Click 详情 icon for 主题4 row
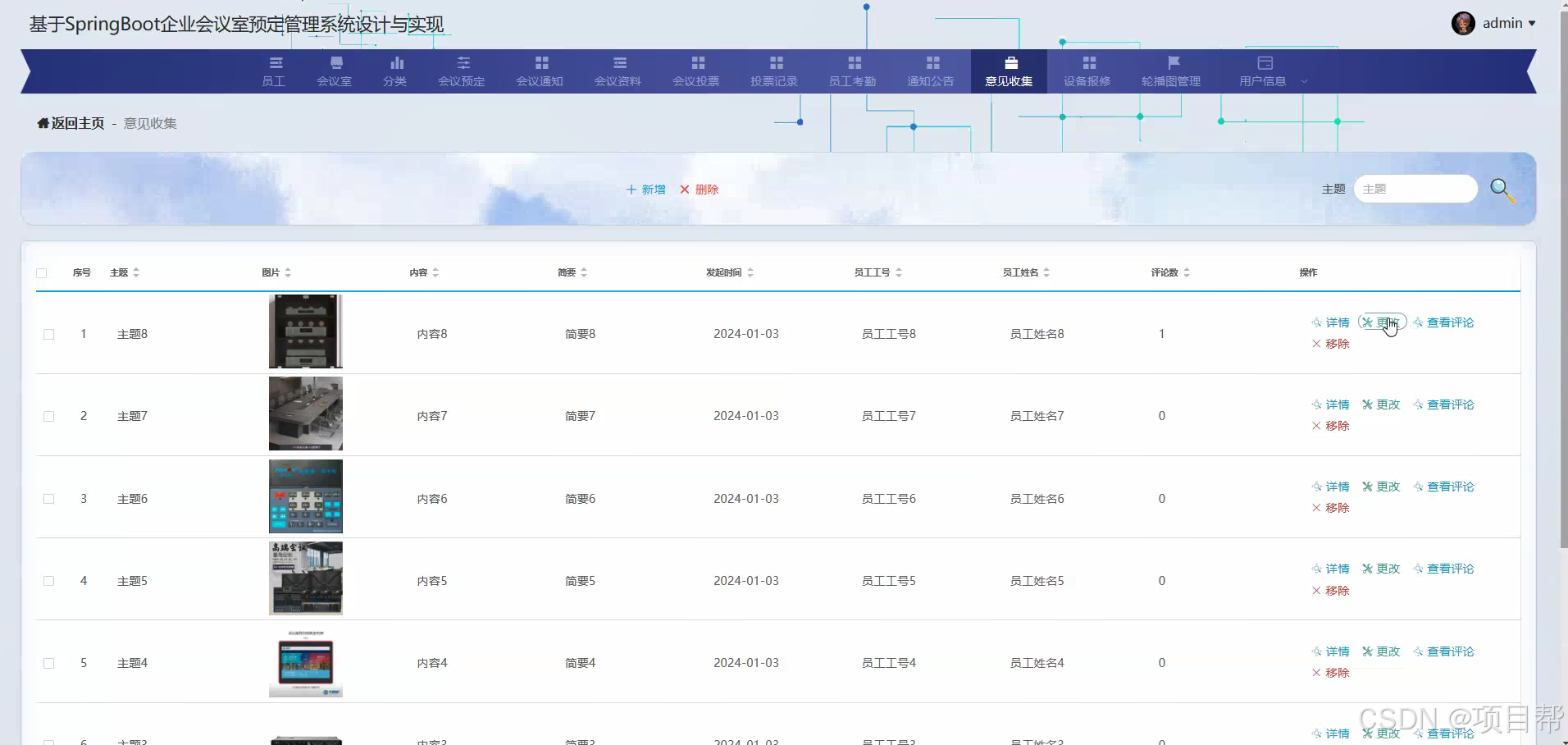Image resolution: width=1568 pixels, height=745 pixels. (1317, 651)
